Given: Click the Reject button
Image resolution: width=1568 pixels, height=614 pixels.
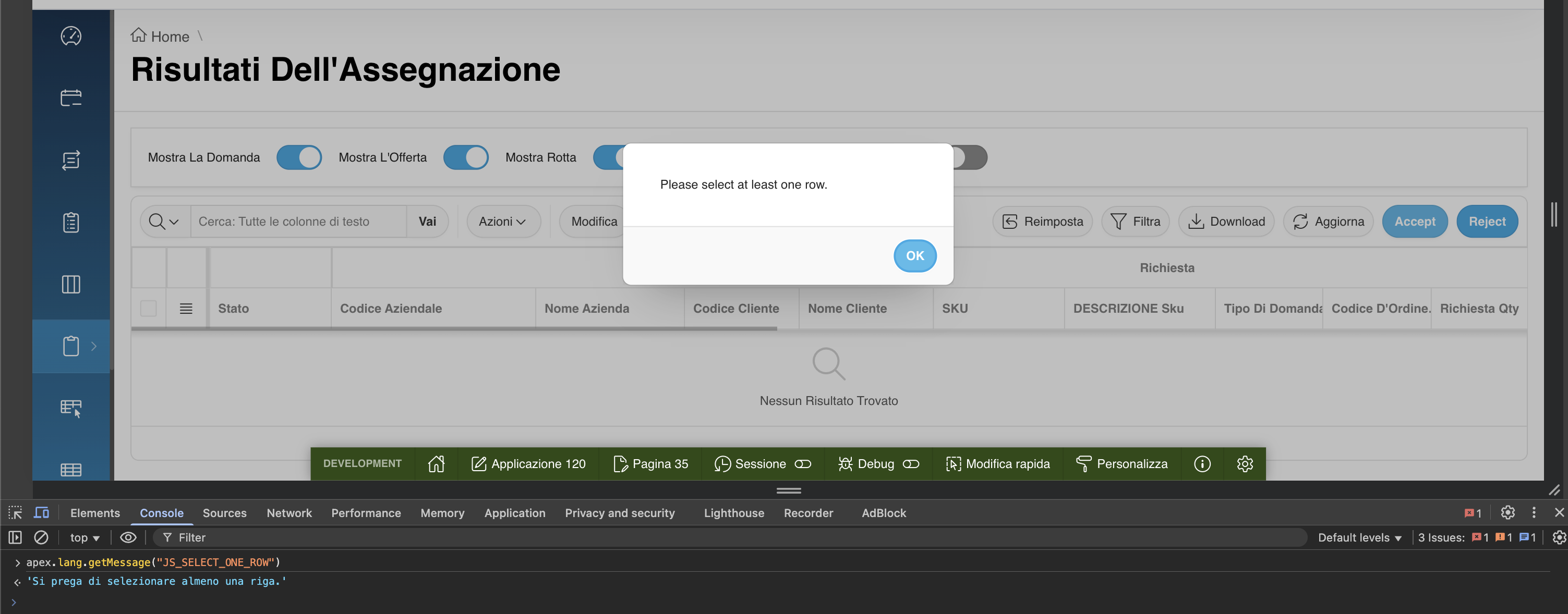Looking at the screenshot, I should [1487, 222].
